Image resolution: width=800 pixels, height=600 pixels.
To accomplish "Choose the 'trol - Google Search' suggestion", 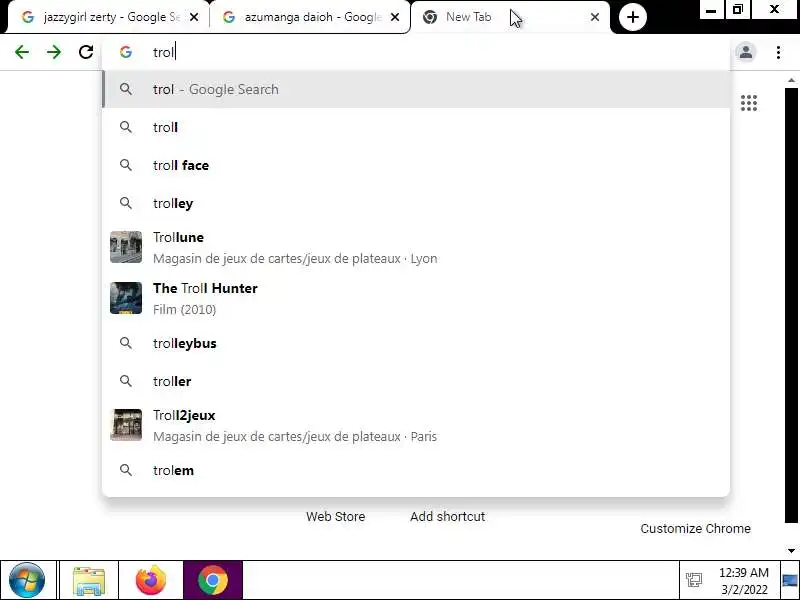I will (416, 89).
